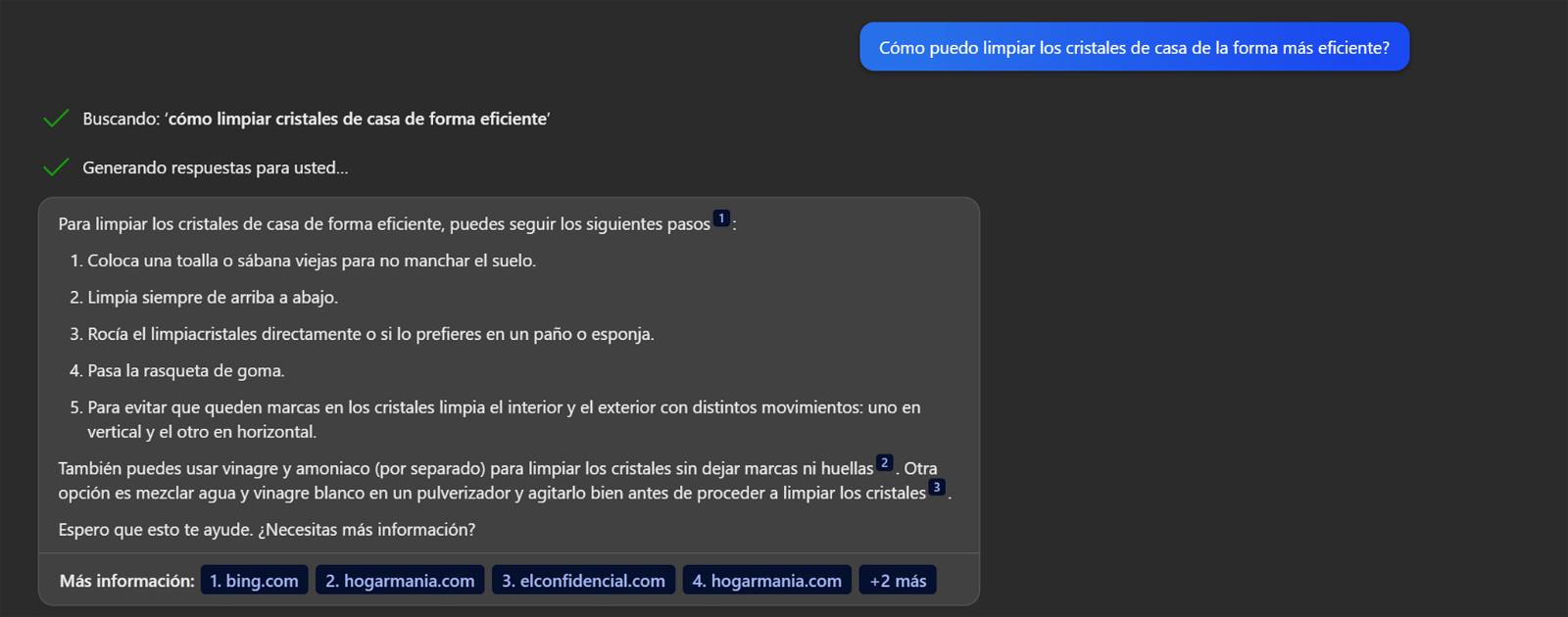Click paragraph 'También puedes usar vinagre y amoniaco'
Image resolution: width=1568 pixels, height=617 pixels.
[x=505, y=480]
